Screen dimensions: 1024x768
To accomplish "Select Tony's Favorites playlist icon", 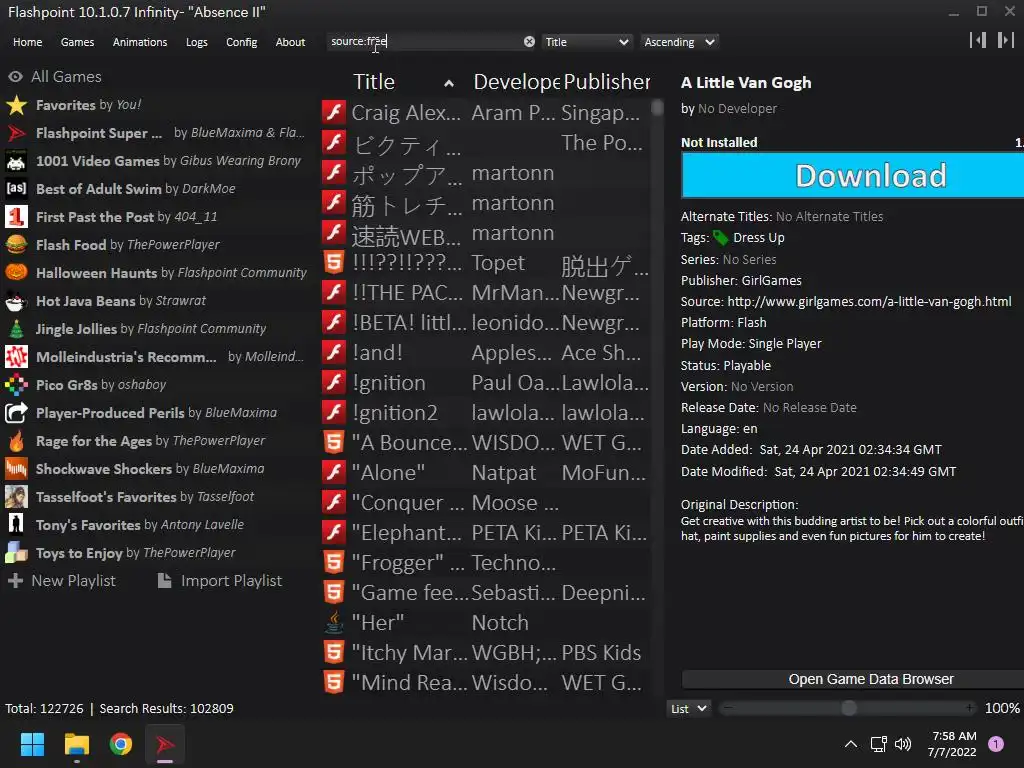I will pos(16,525).
